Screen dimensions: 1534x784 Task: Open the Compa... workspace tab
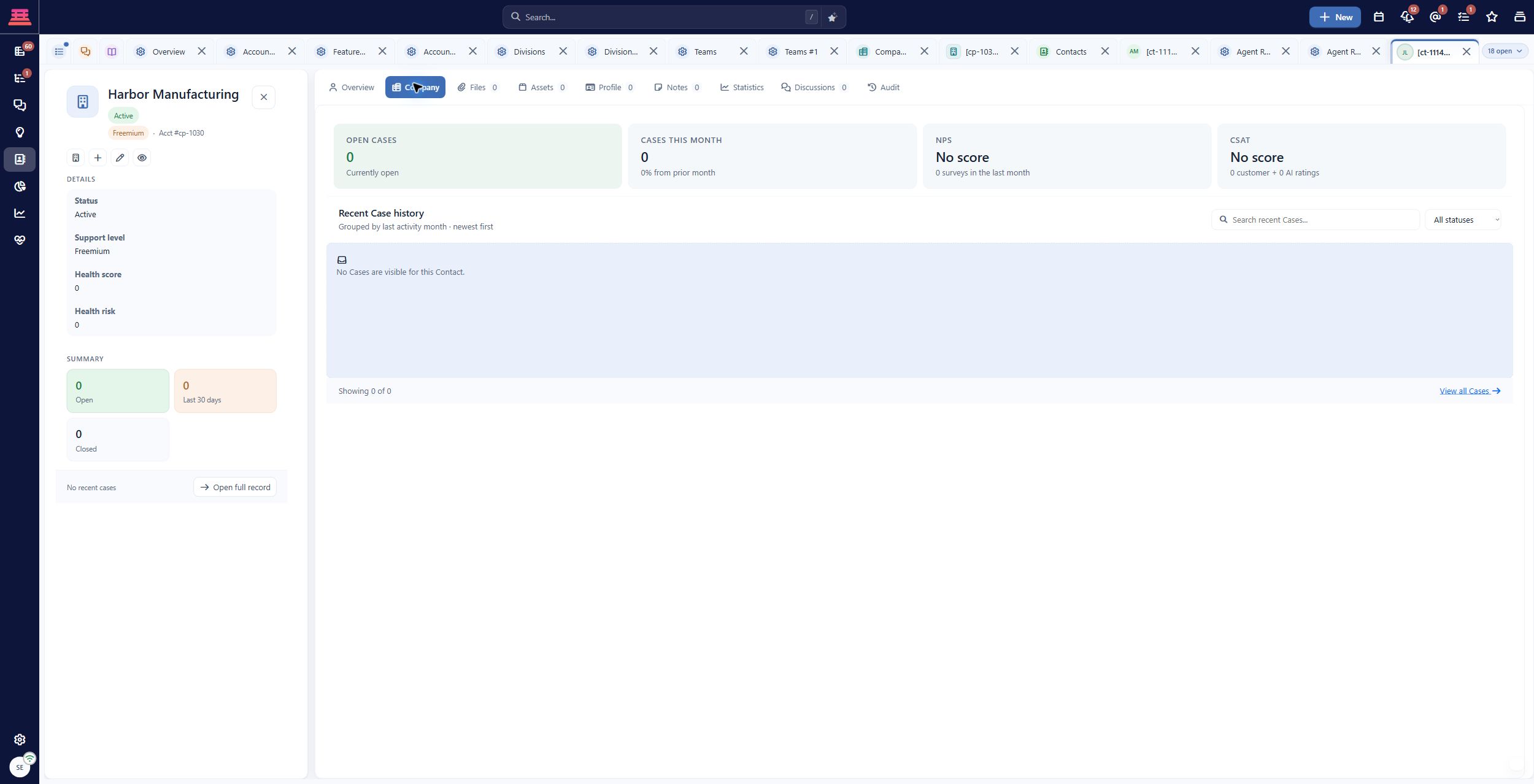pos(890,52)
